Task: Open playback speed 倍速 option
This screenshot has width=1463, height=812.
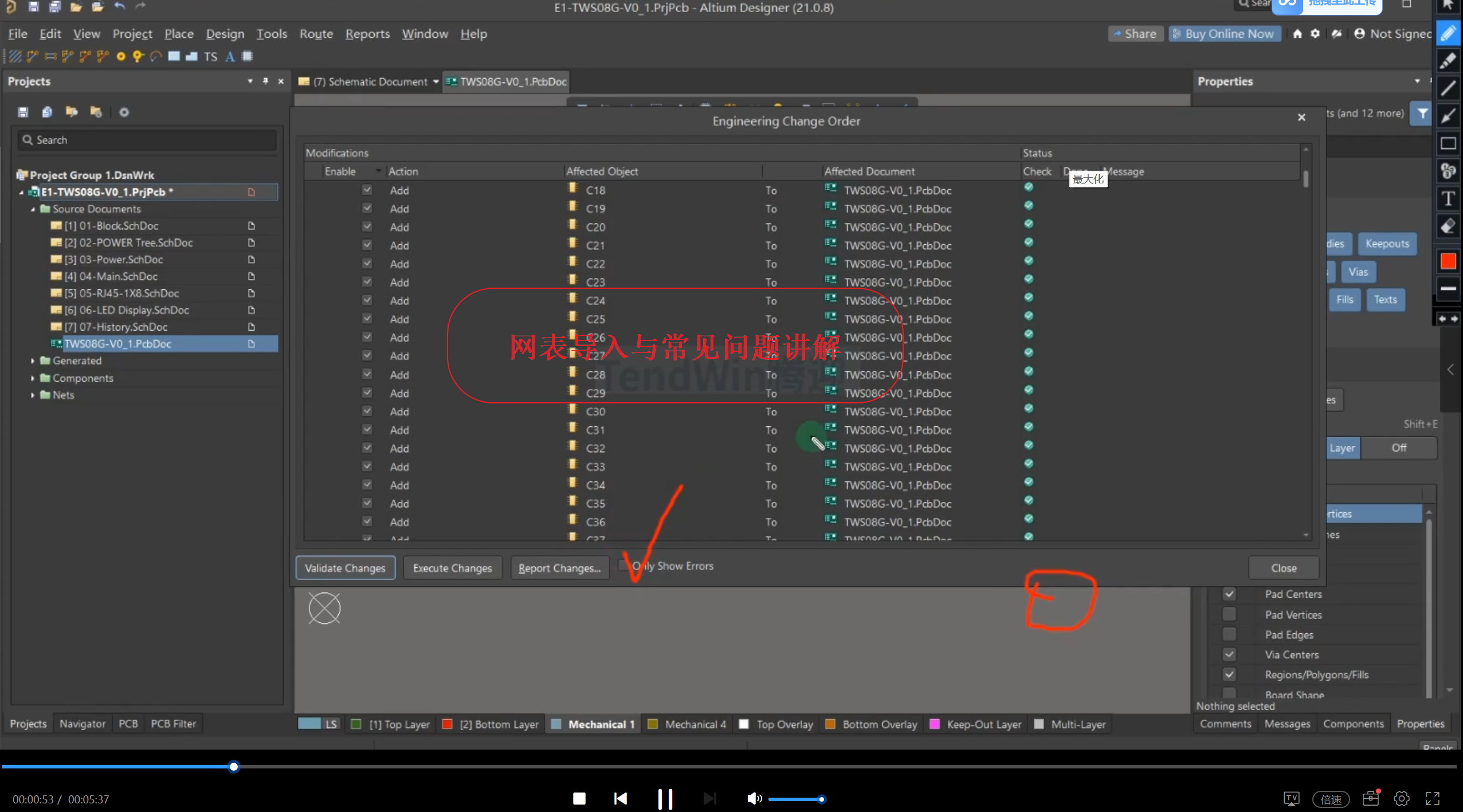Action: (x=1331, y=799)
